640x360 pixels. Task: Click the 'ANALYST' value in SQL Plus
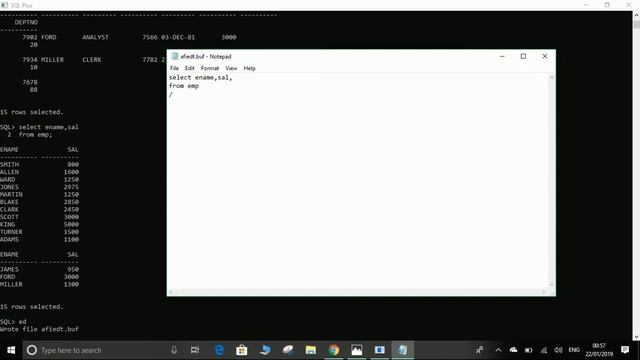coord(96,37)
